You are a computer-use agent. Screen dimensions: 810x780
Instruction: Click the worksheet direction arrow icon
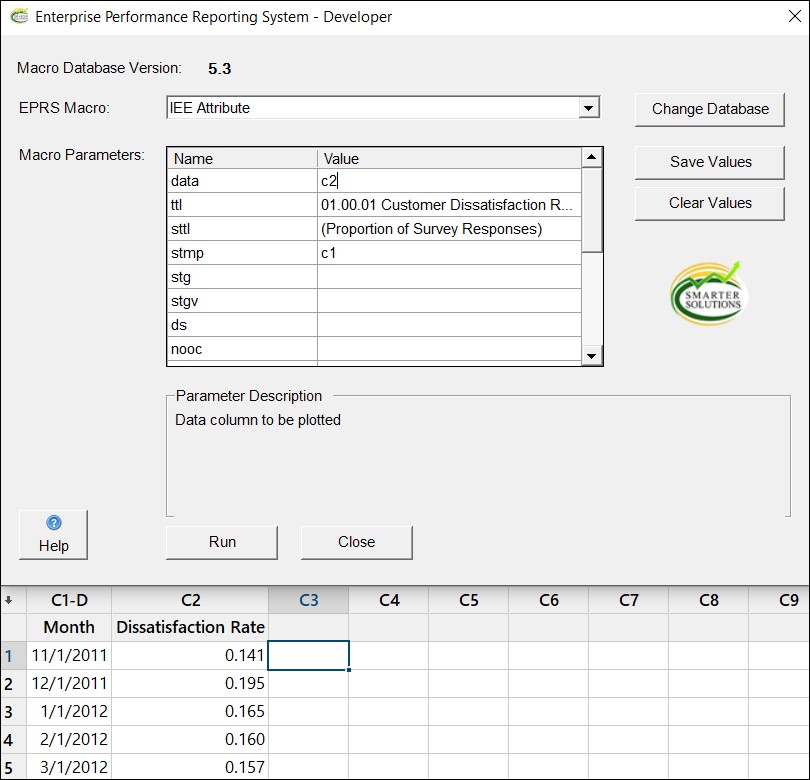[10, 600]
